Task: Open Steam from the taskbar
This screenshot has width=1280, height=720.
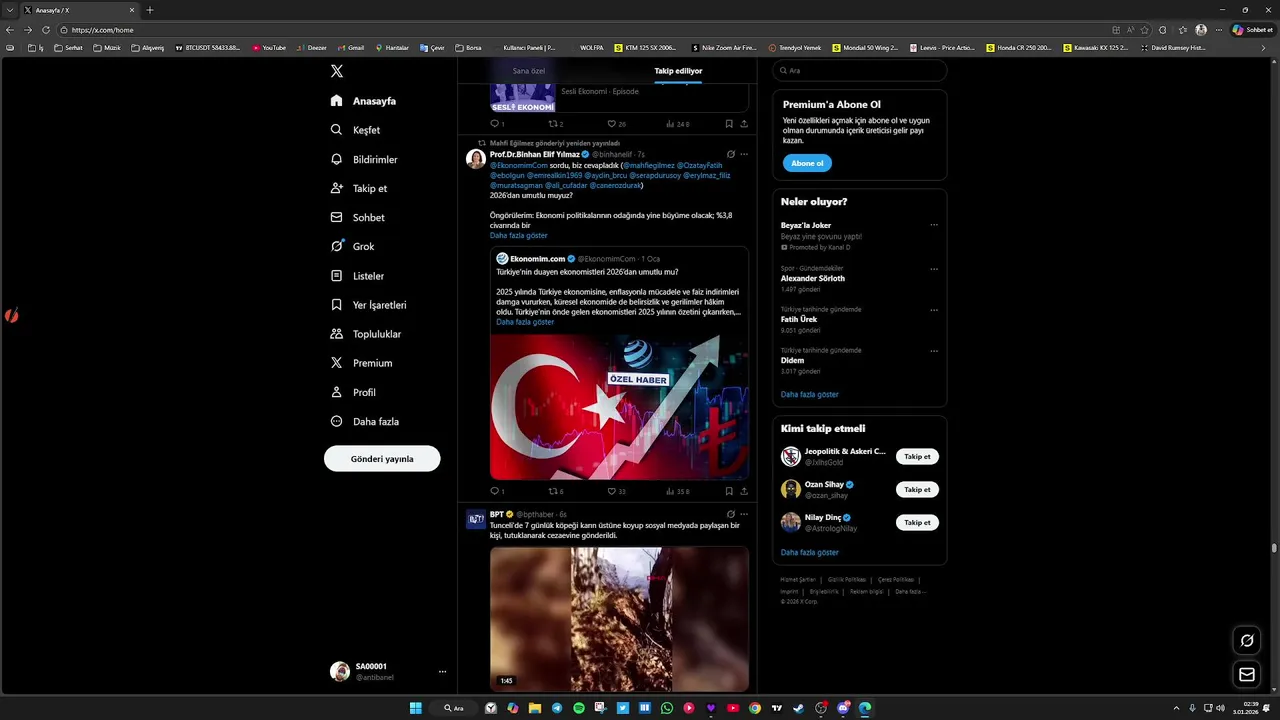Action: [799, 708]
